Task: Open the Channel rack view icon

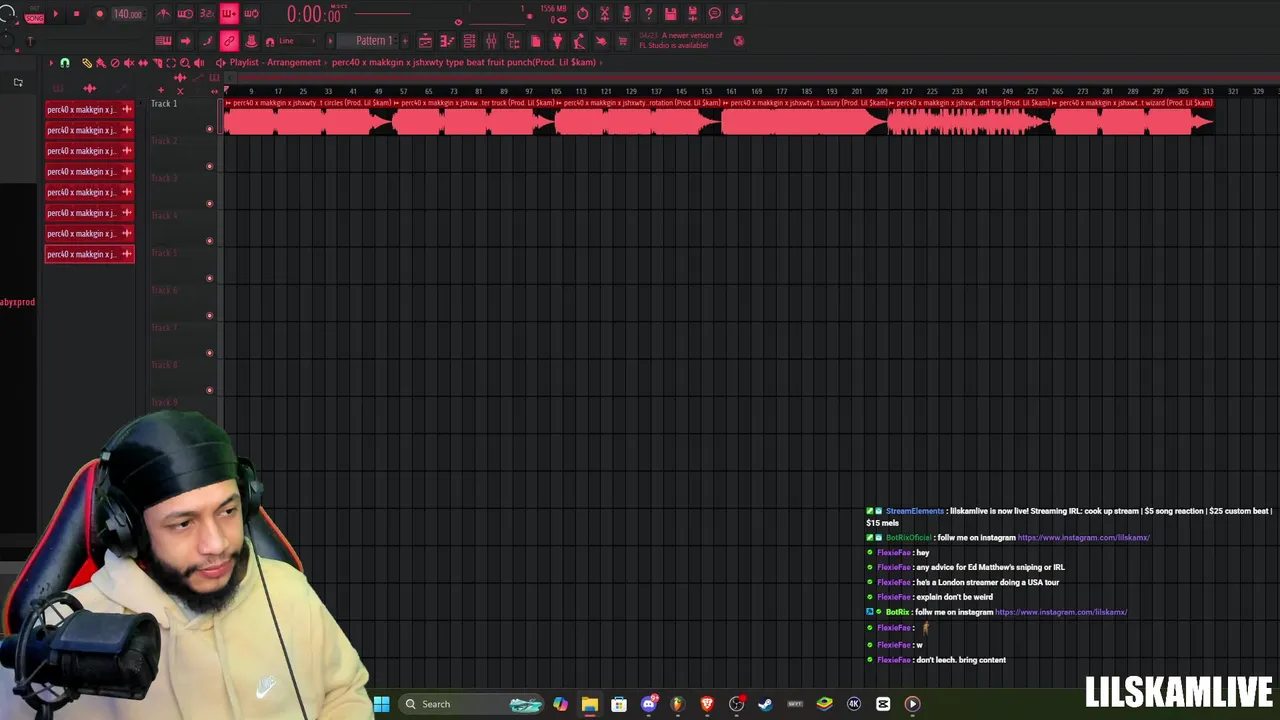Action: pos(469,41)
